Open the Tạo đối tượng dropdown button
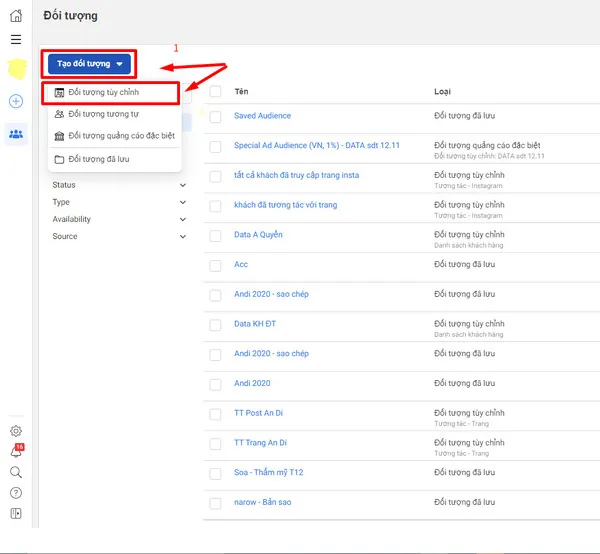Image resolution: width=600 pixels, height=554 pixels. click(90, 64)
